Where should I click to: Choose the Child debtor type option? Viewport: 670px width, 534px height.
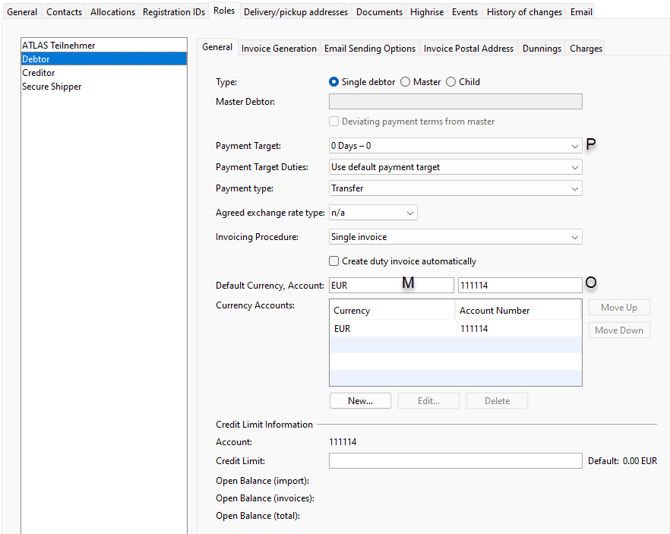[451, 82]
